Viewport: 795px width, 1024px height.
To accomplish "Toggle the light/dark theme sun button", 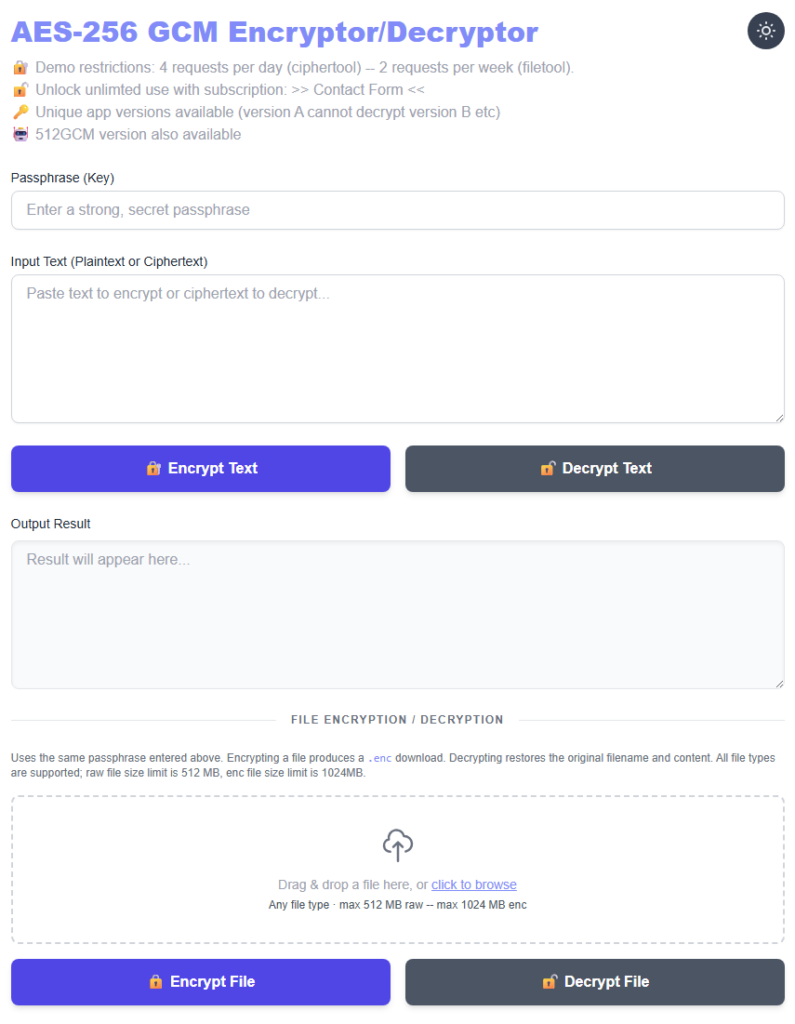I will [766, 31].
